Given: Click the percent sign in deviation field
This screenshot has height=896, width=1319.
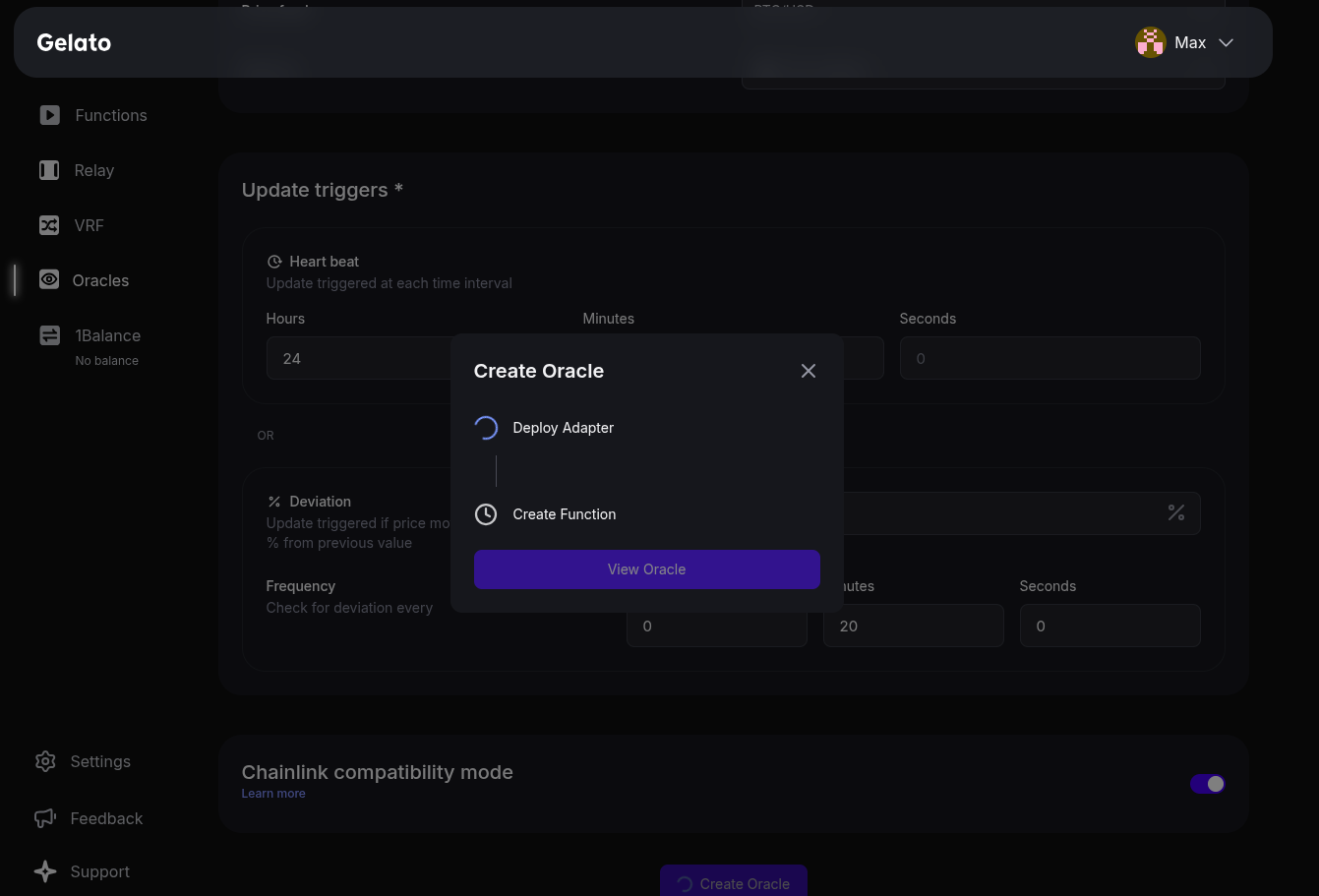Looking at the screenshot, I should [1176, 512].
